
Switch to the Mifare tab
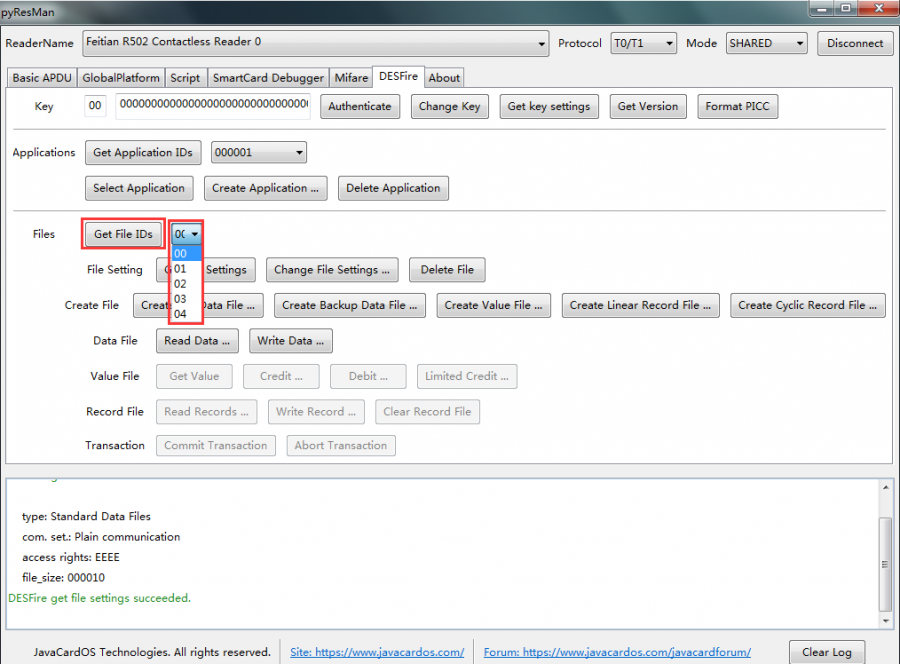(351, 77)
